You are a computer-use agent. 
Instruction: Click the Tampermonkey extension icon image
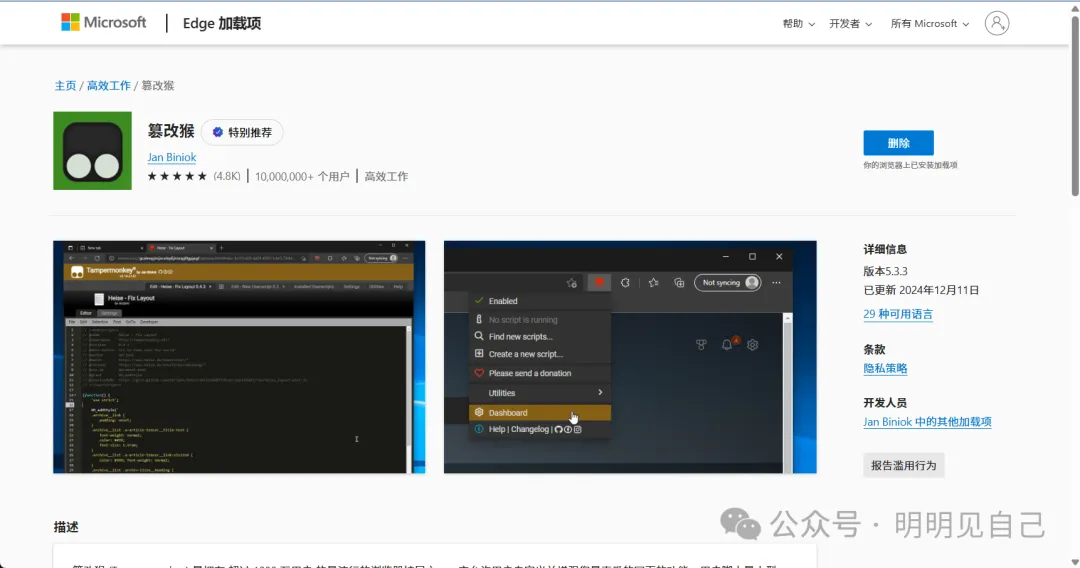[92, 151]
